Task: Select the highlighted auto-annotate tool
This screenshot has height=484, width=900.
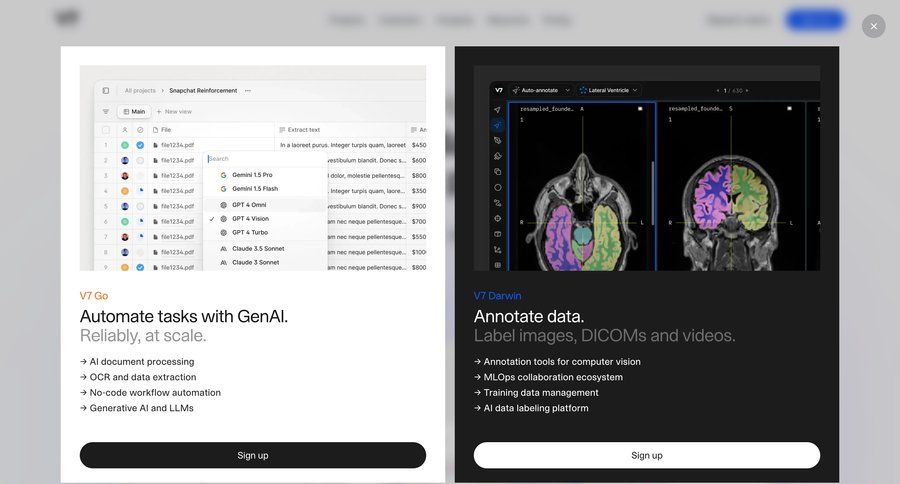Action: click(497, 125)
